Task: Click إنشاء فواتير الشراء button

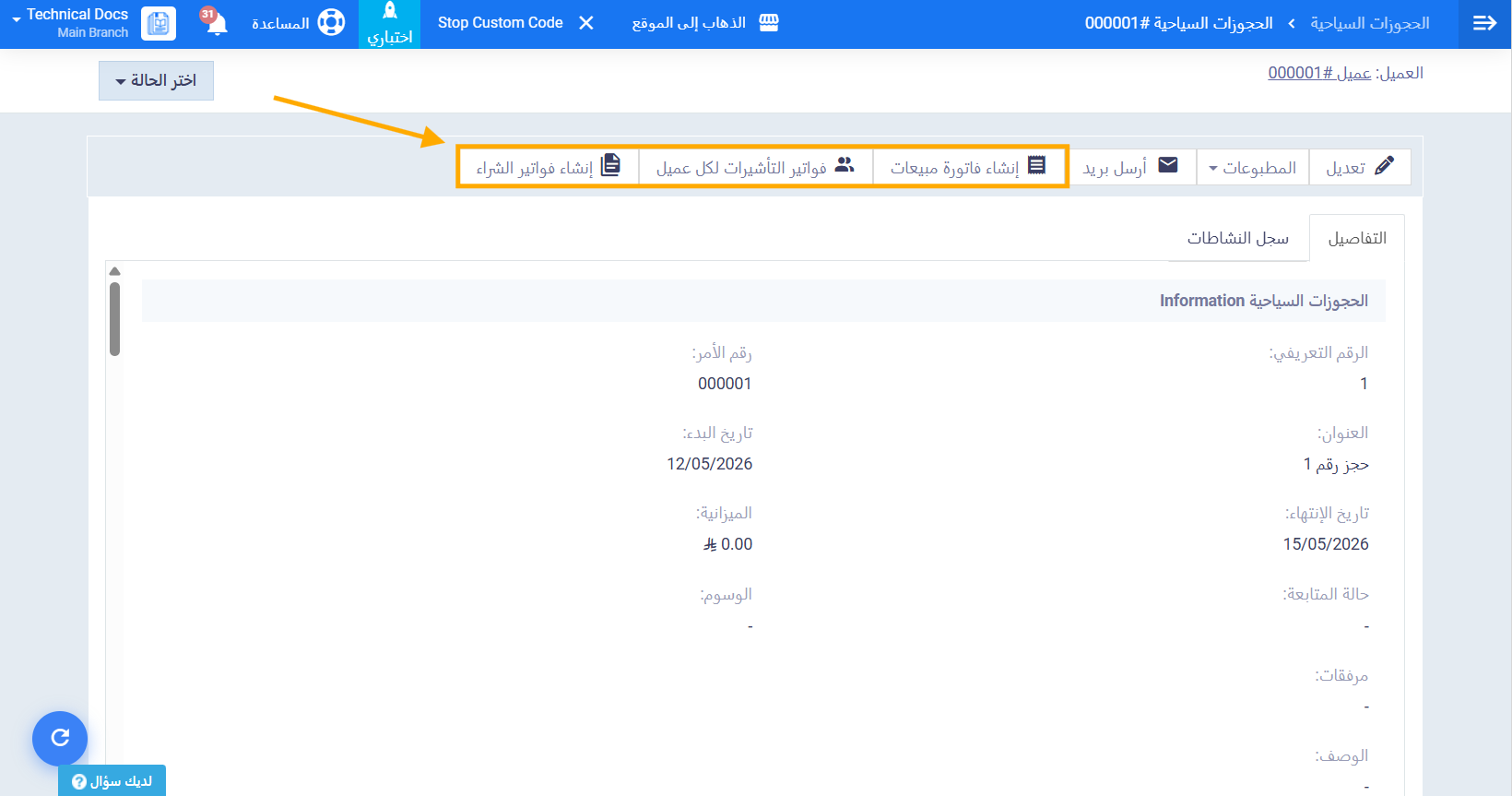Action: (x=549, y=167)
